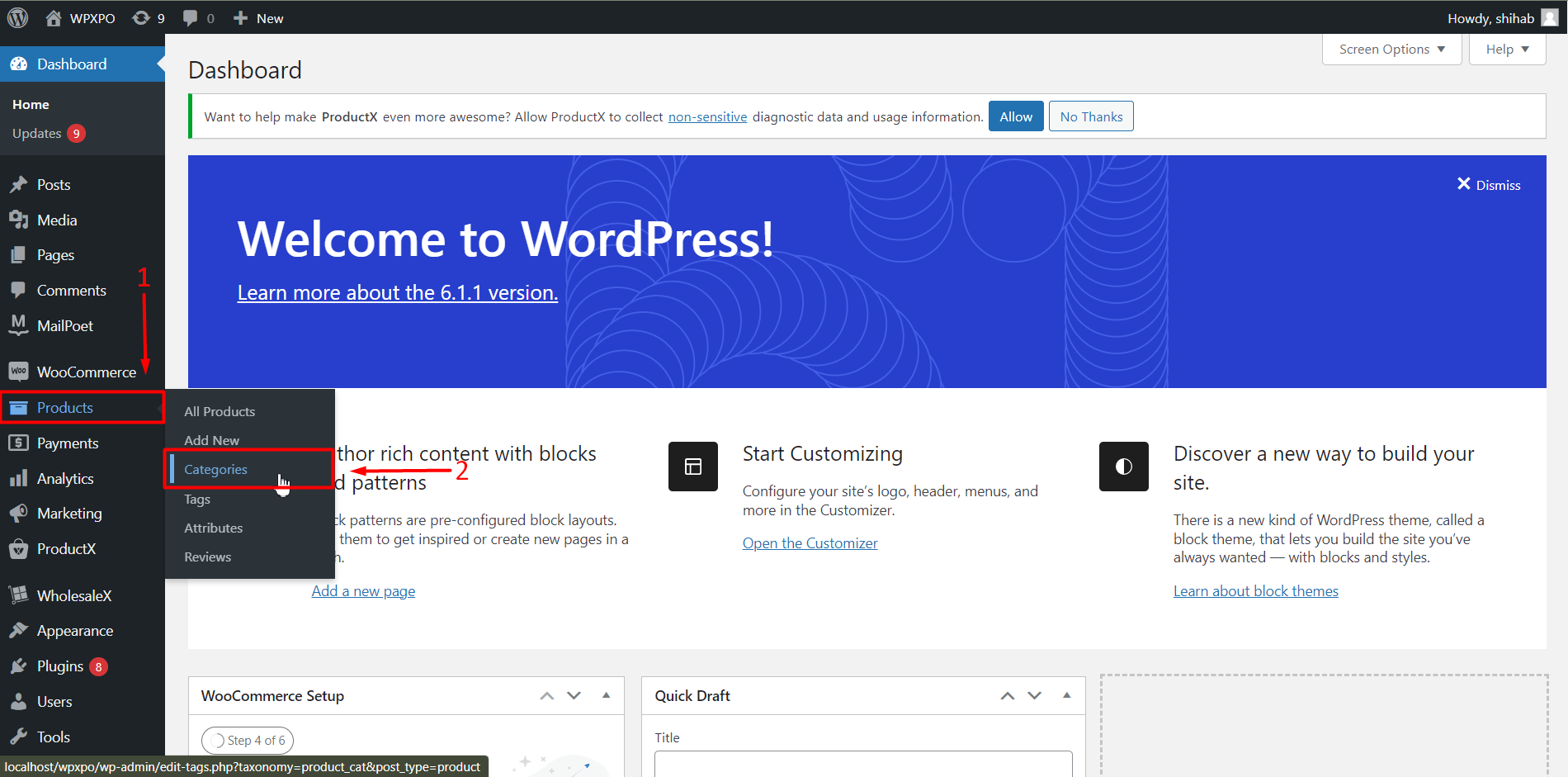This screenshot has width=1568, height=777.
Task: Click the Start Customizing layout icon
Action: coord(693,467)
